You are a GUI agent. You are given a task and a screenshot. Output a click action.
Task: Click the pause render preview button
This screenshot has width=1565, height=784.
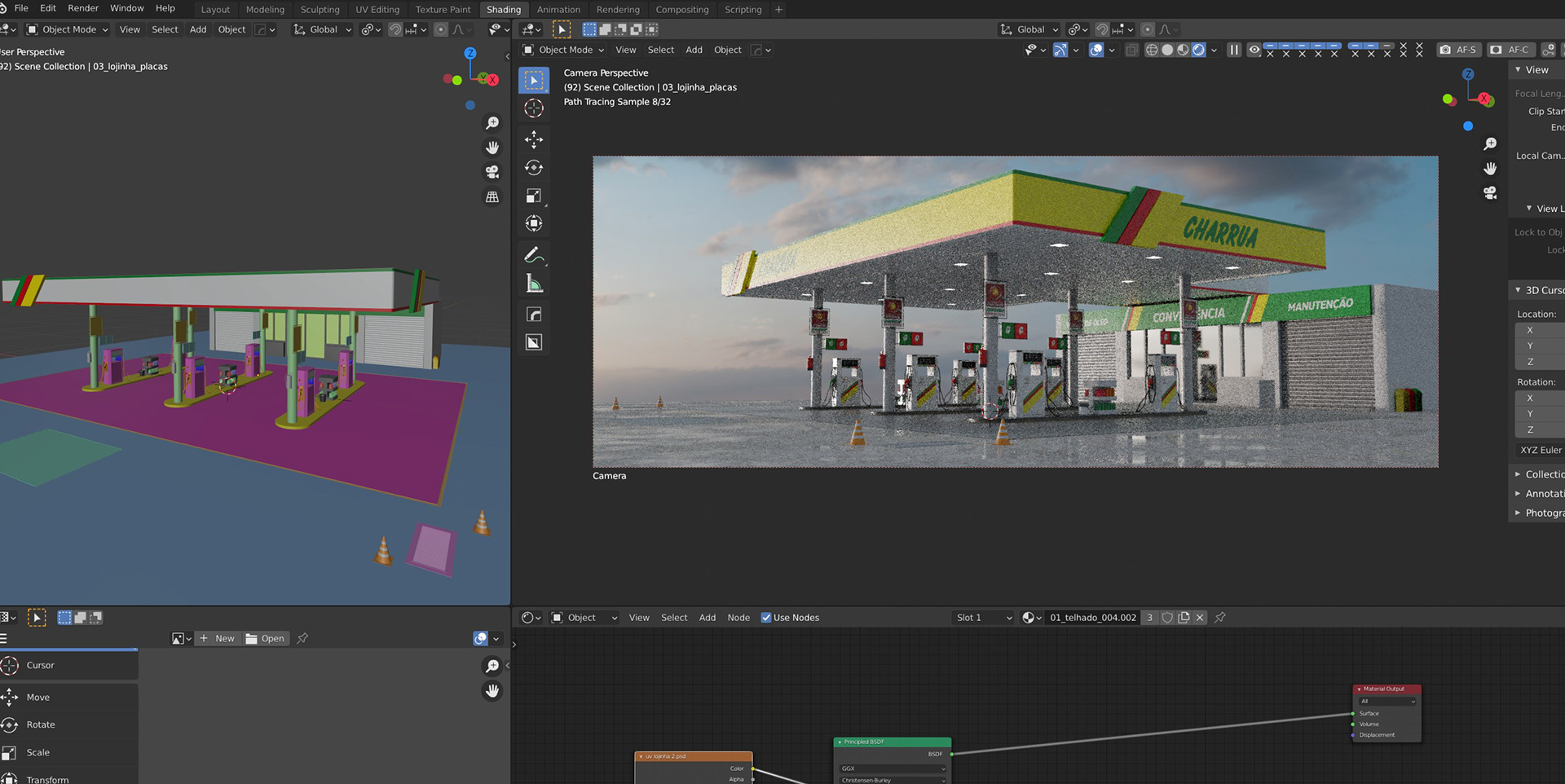(x=1234, y=50)
